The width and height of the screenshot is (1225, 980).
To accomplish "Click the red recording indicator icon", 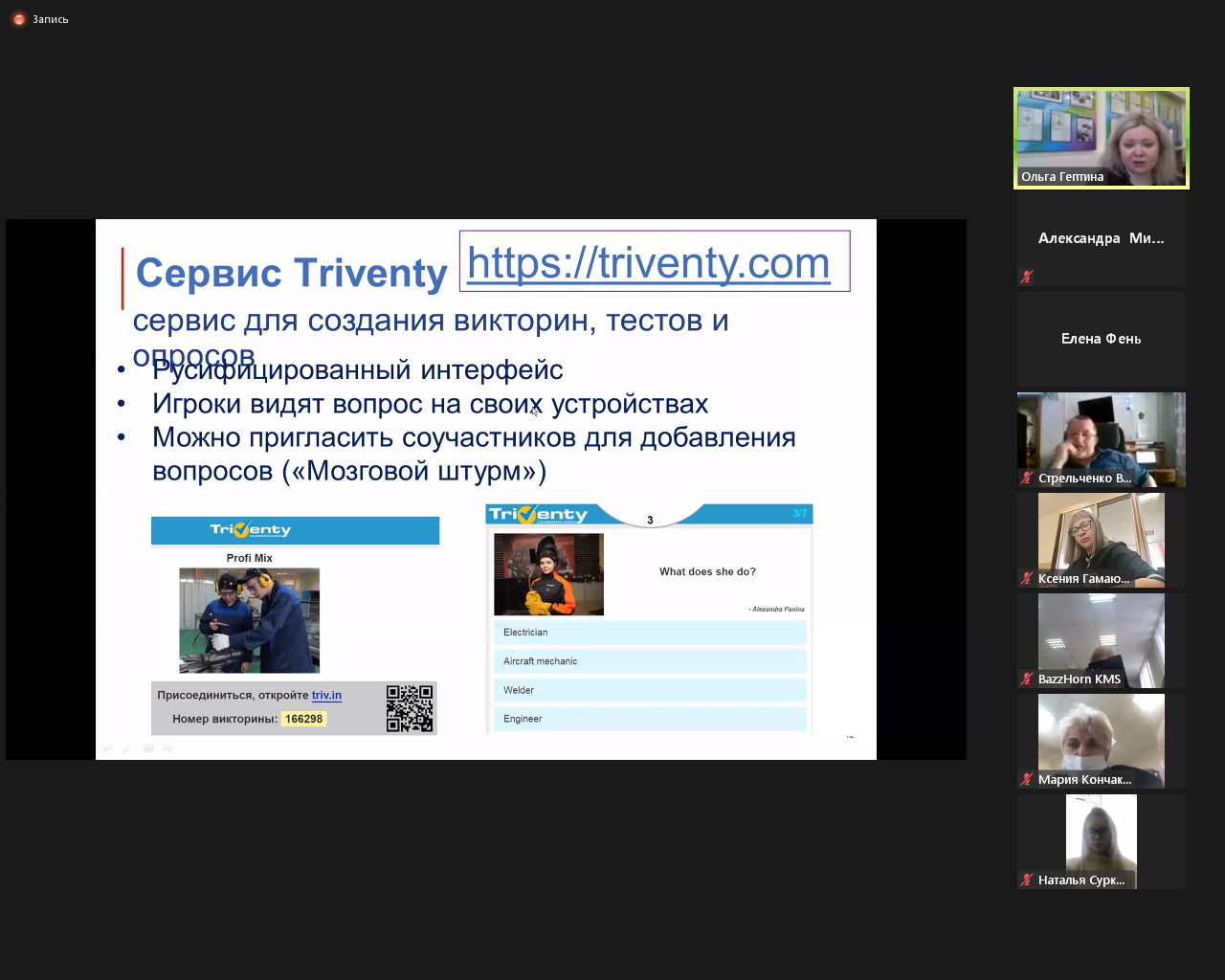I will (19, 19).
